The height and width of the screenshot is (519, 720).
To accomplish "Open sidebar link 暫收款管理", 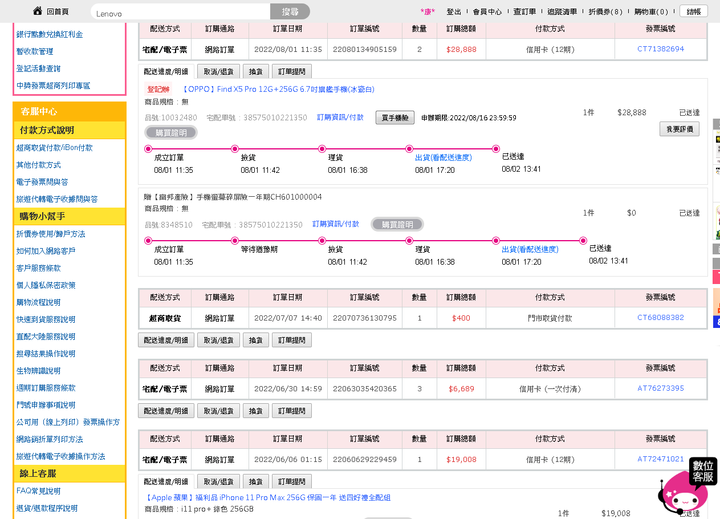I will point(35,51).
